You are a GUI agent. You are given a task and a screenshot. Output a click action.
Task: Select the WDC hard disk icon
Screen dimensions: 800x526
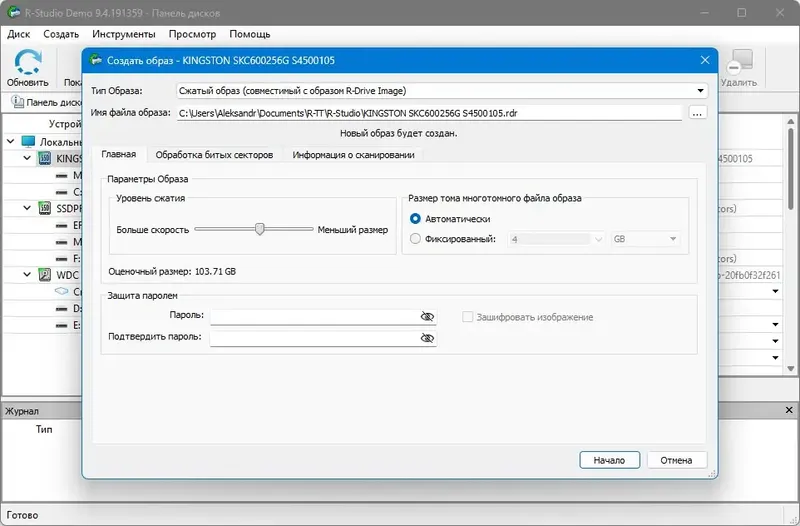[45, 275]
